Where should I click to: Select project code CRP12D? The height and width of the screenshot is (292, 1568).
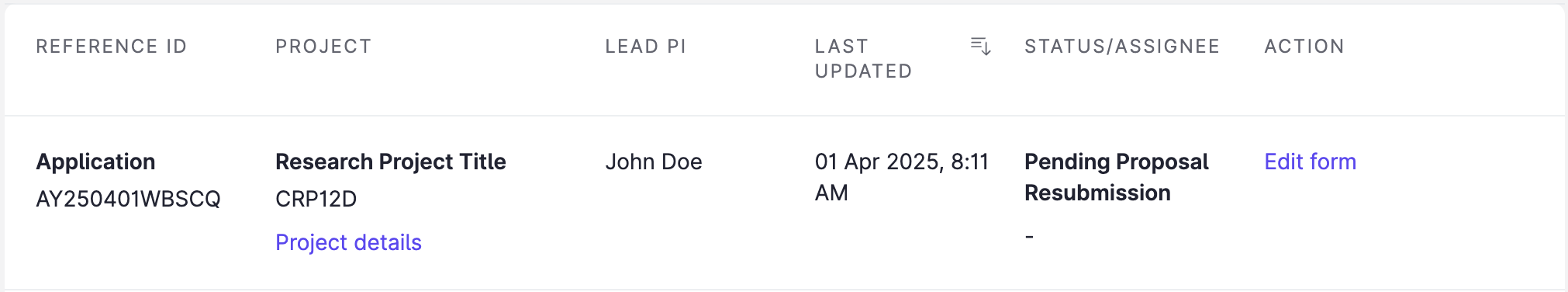click(316, 199)
